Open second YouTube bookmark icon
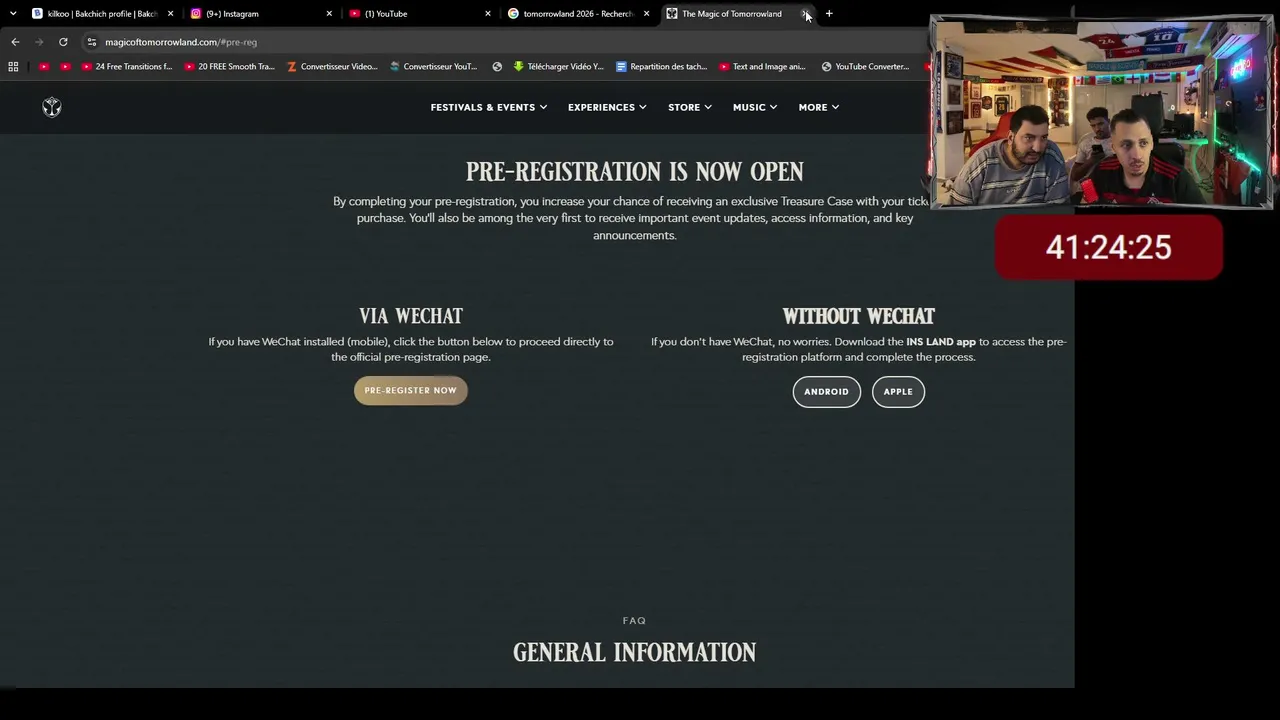Screen dimensions: 1280x720 click(65, 67)
